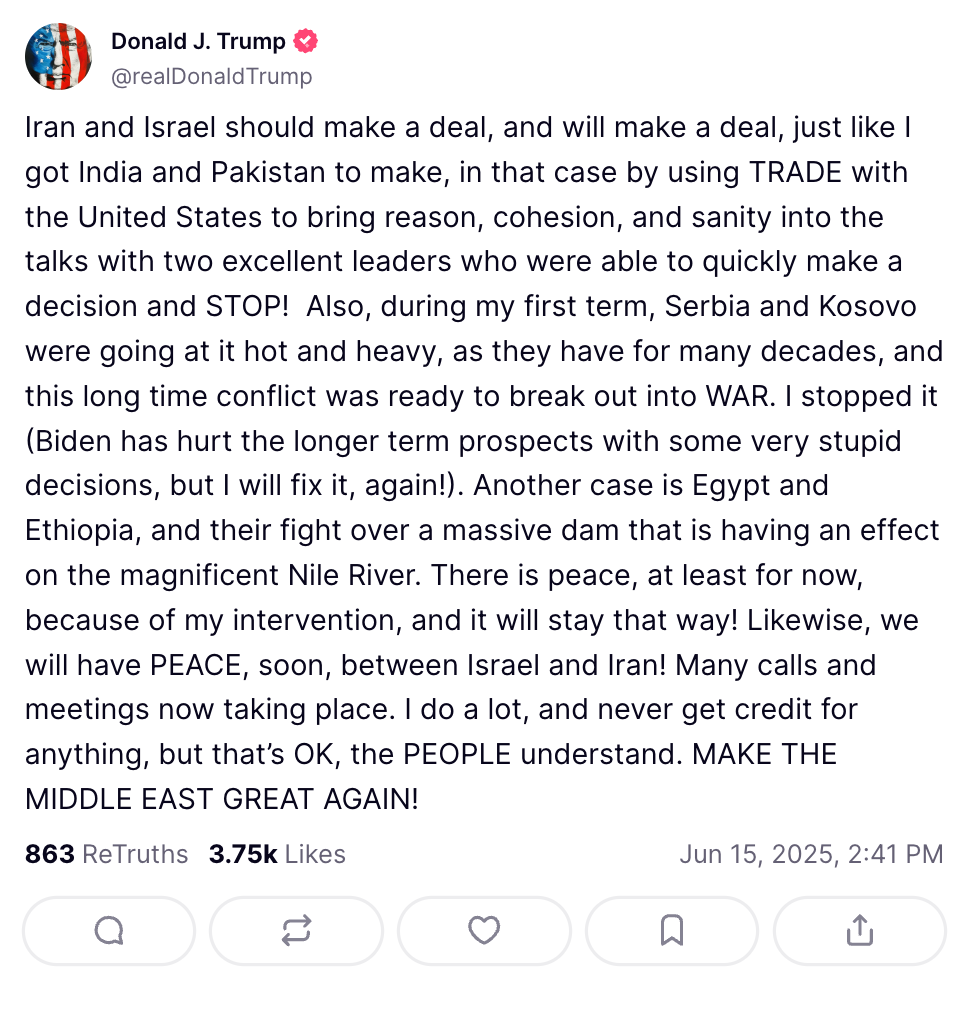
Task: Open the flag-themed profile avatar
Action: (x=58, y=56)
